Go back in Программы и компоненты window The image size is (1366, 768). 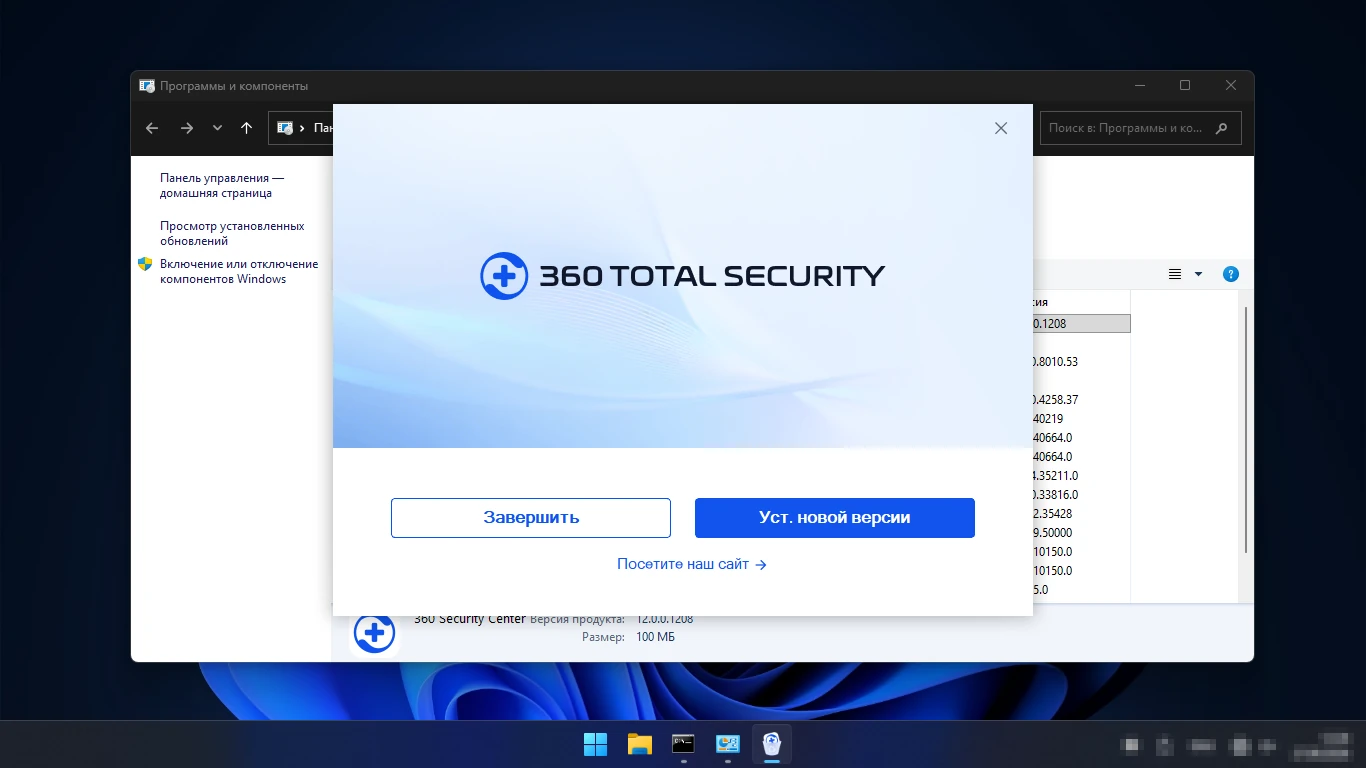pyautogui.click(x=152, y=128)
